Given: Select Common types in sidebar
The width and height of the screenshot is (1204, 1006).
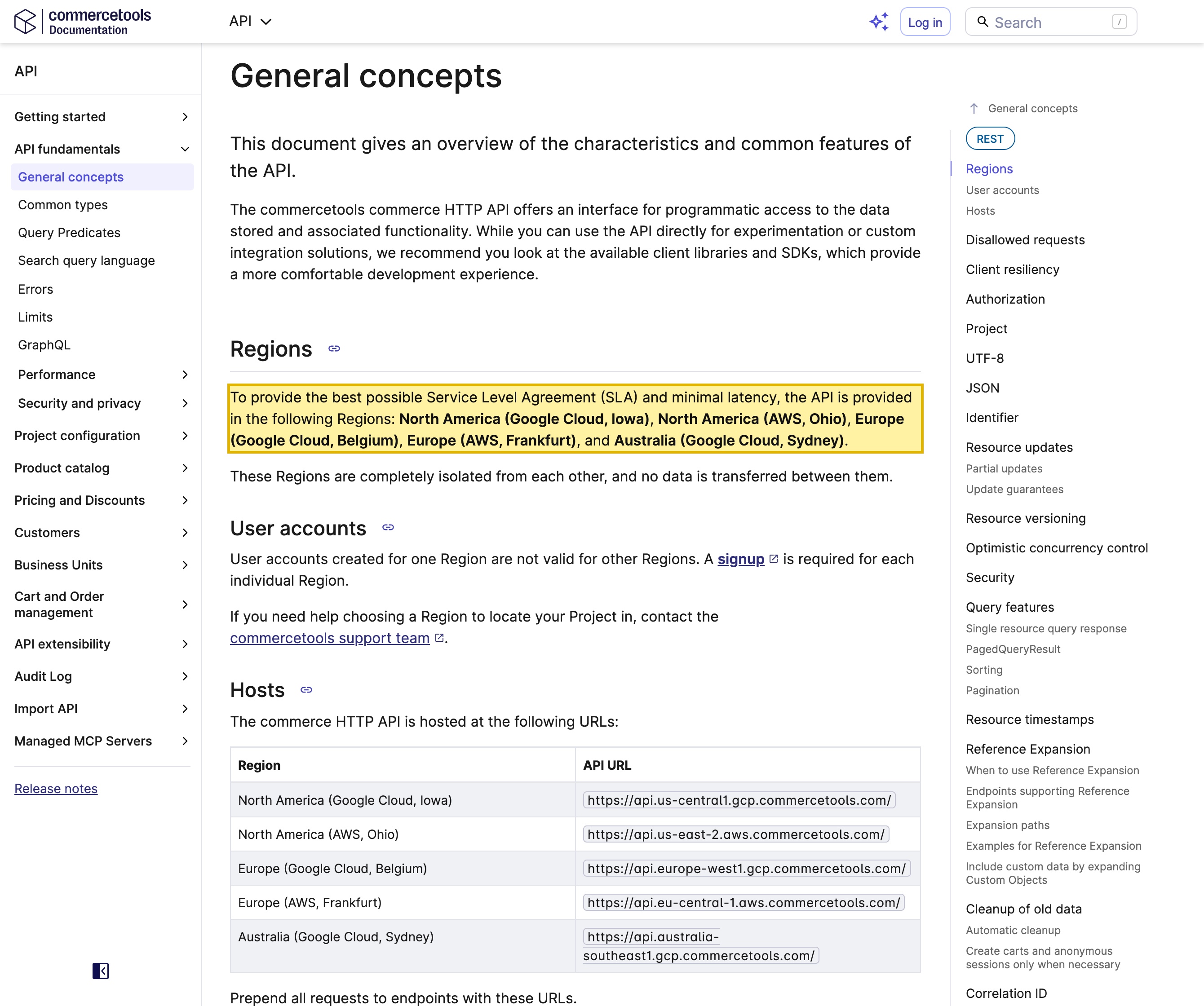Looking at the screenshot, I should pyautogui.click(x=62, y=205).
